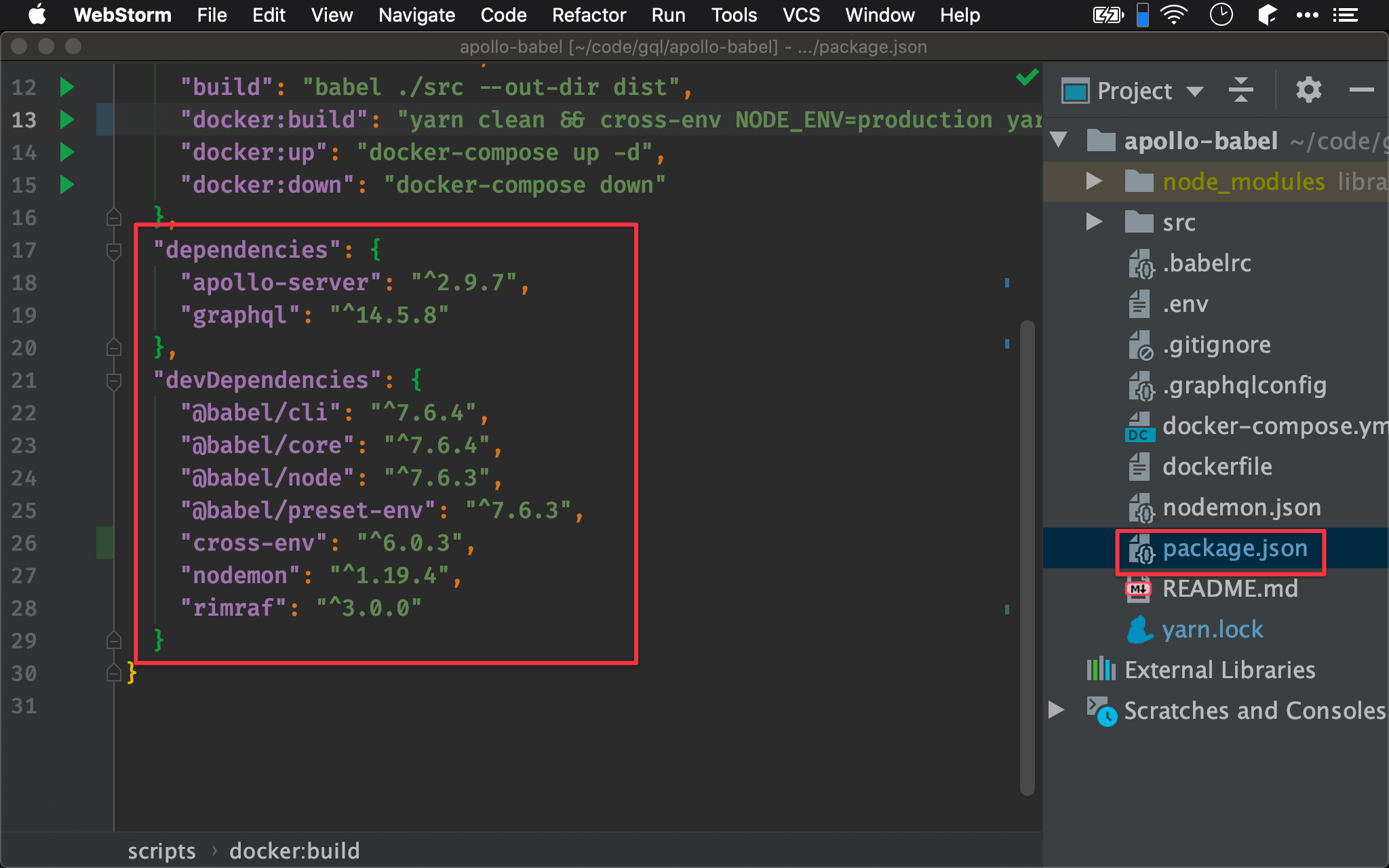
Task: Place cursor on the rimraf dependency line
Action: (x=300, y=608)
